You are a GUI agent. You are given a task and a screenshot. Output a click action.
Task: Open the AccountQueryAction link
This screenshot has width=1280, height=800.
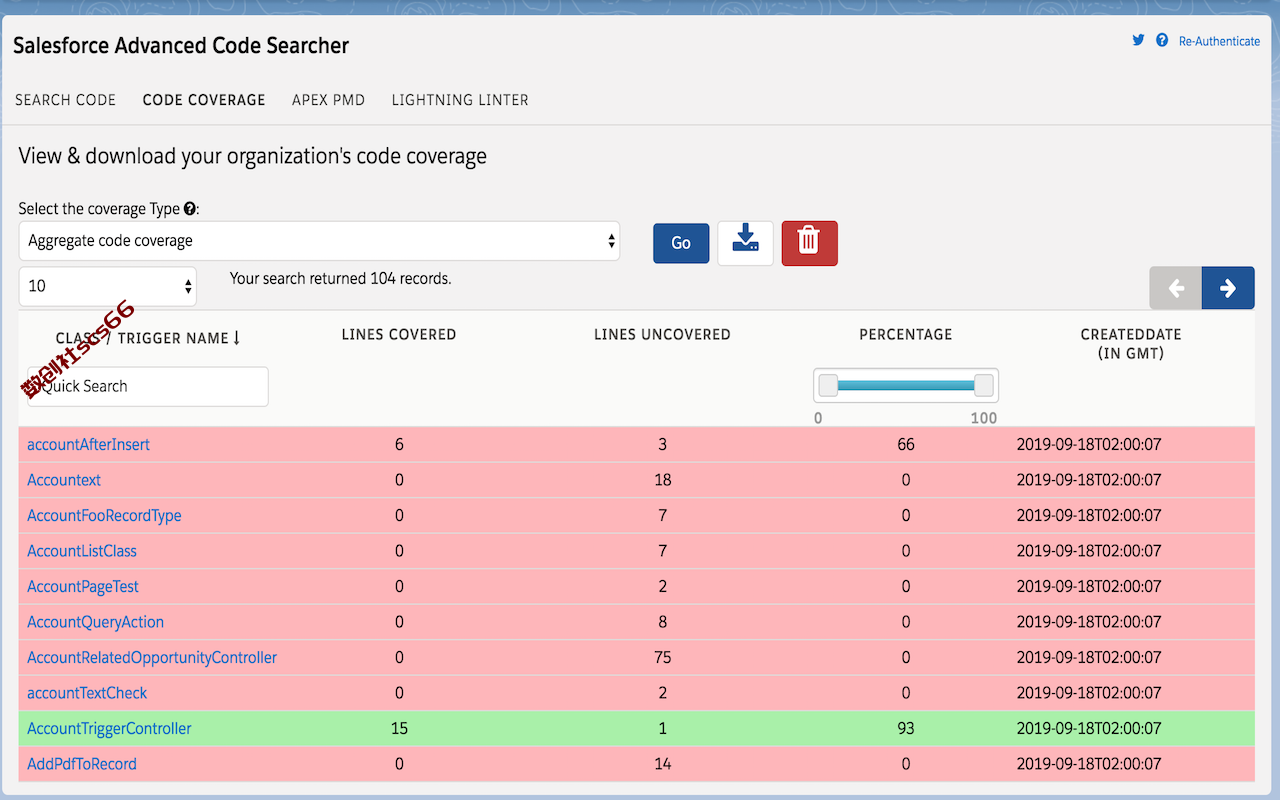pyautogui.click(x=95, y=622)
